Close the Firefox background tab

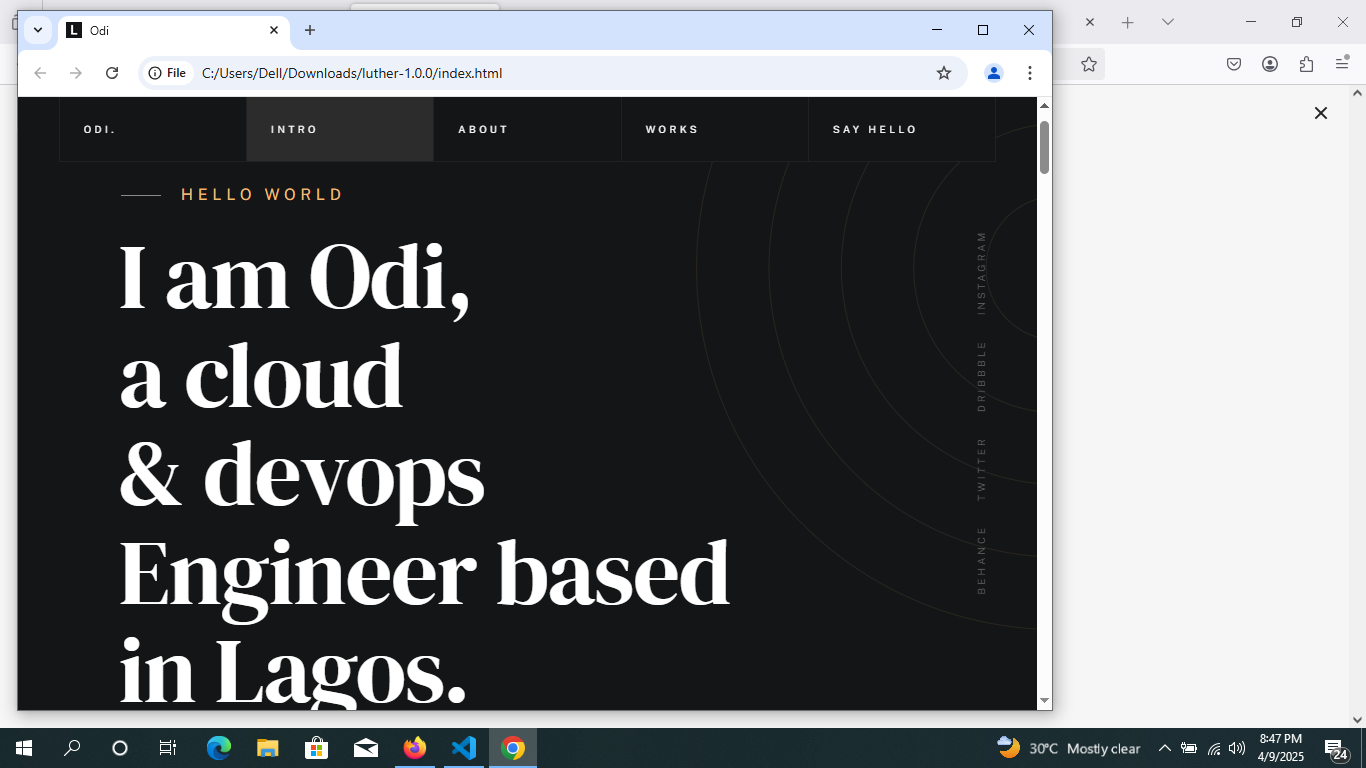tap(1090, 22)
